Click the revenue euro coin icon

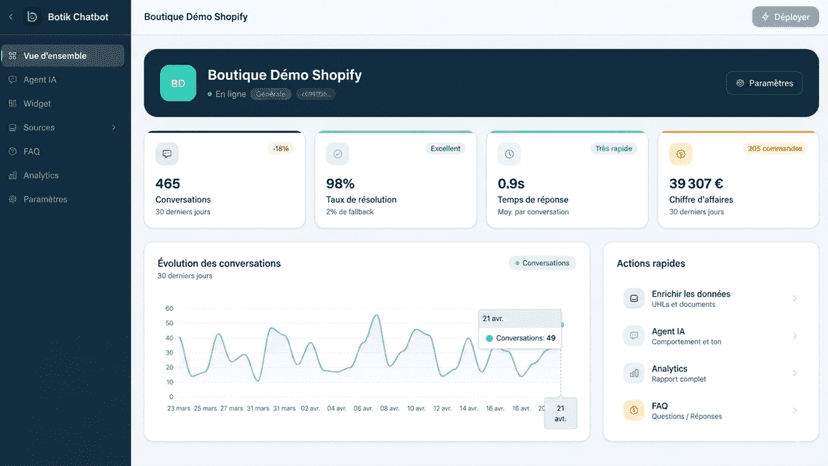pyautogui.click(x=681, y=154)
